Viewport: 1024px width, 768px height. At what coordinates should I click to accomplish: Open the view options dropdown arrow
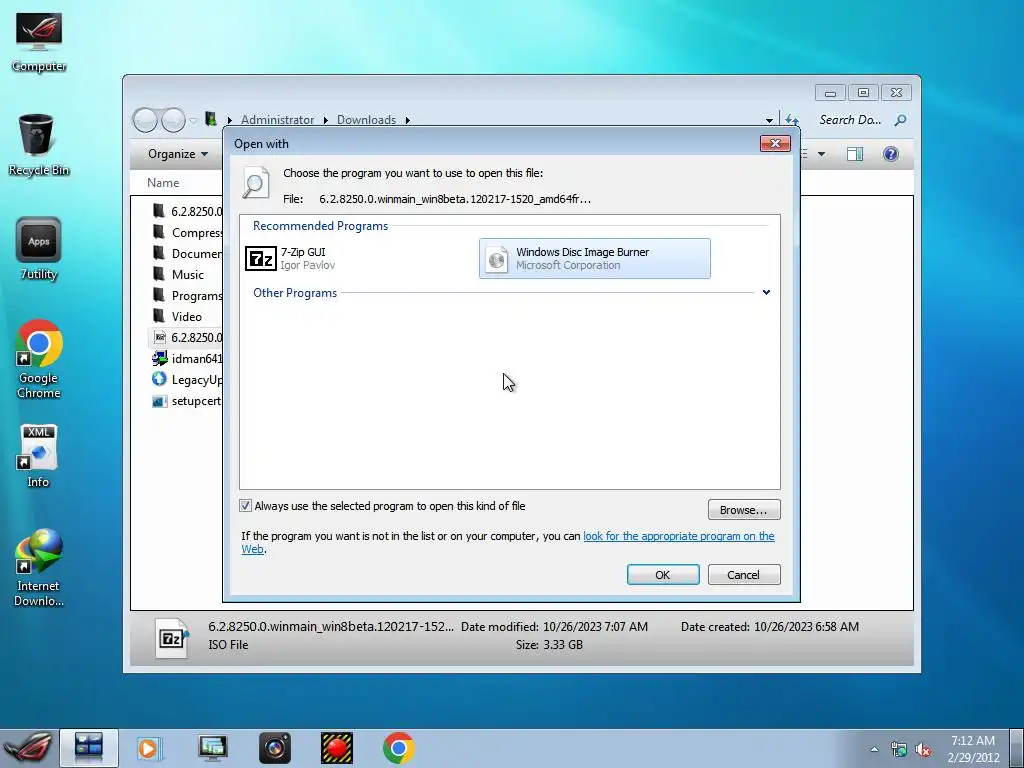coord(822,154)
